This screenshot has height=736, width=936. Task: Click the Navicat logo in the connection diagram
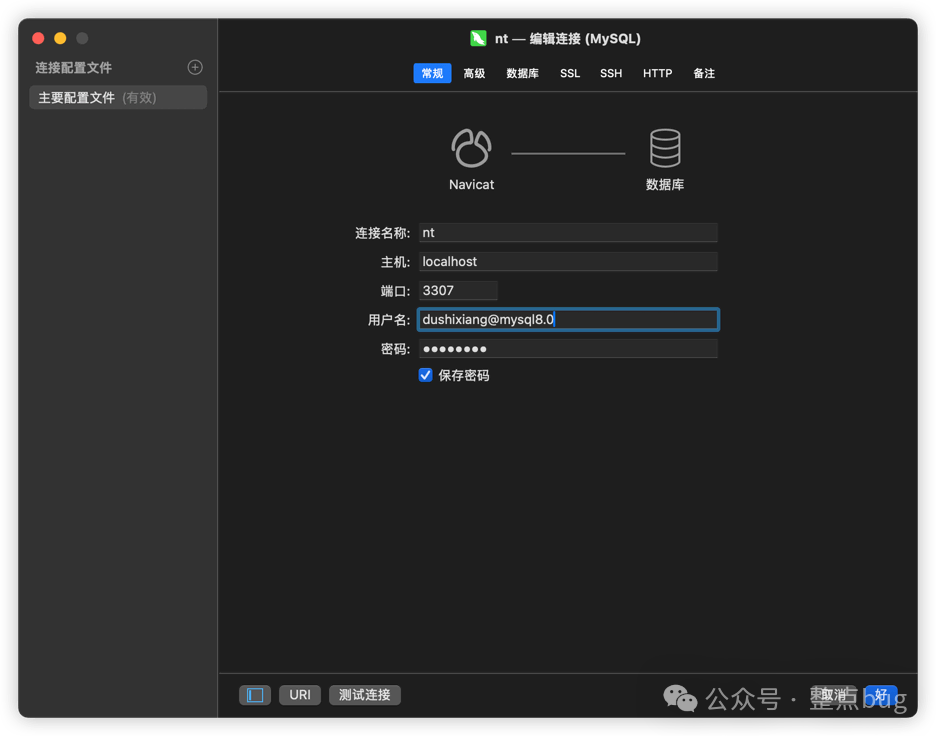coord(470,148)
